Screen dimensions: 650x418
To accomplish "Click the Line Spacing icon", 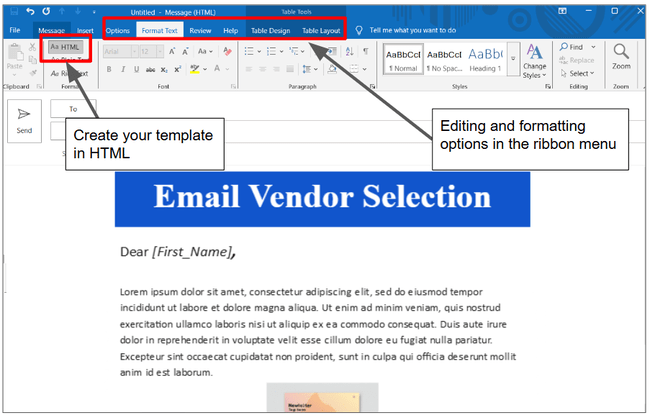I will 306,69.
